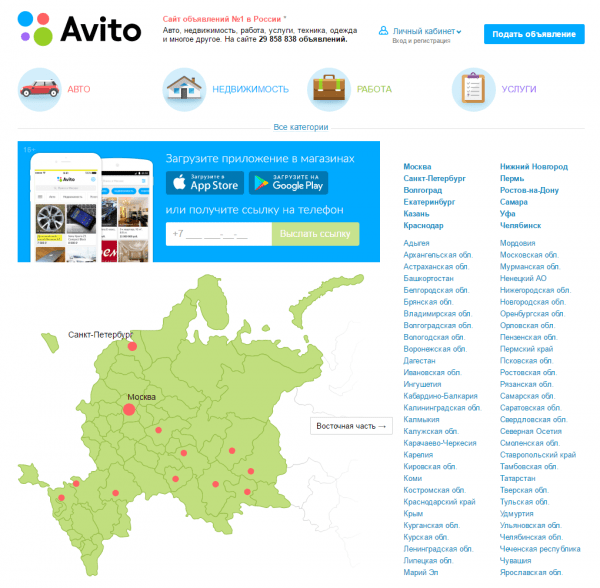Choose city Пермь

point(512,179)
